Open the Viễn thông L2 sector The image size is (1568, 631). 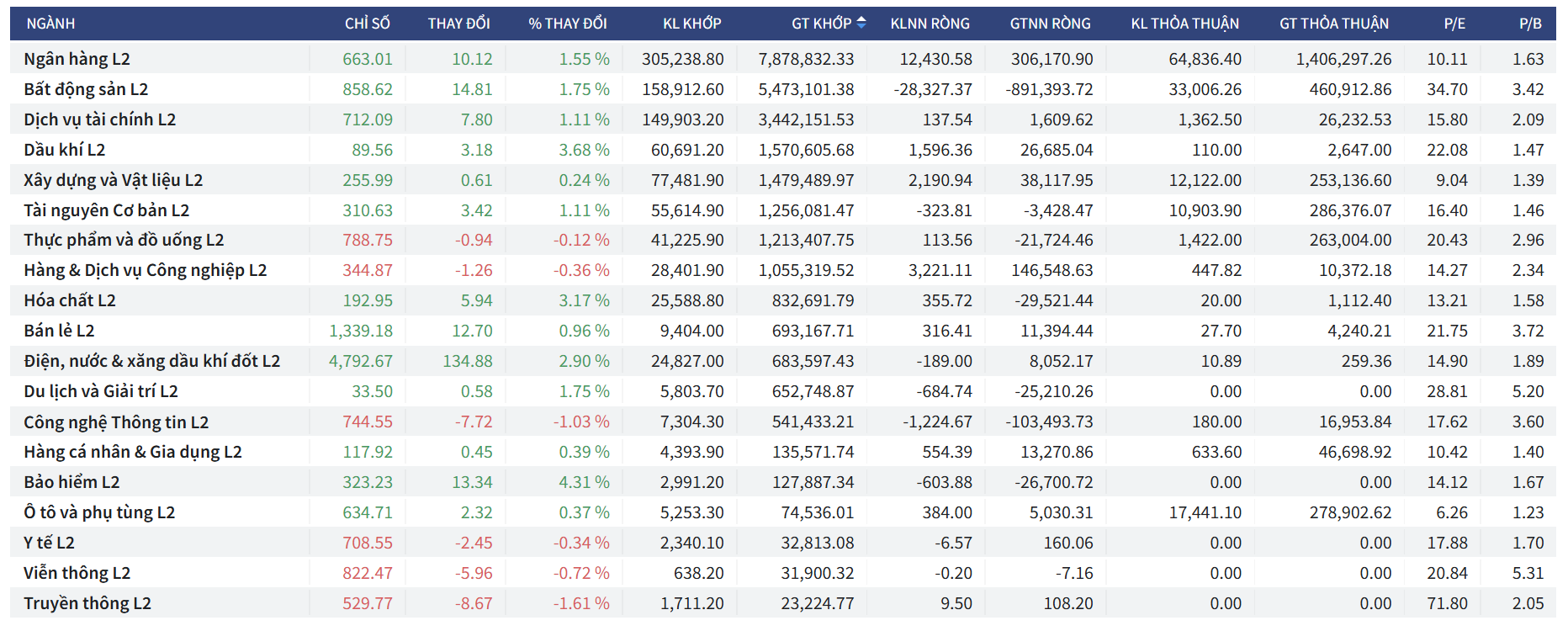point(77,573)
